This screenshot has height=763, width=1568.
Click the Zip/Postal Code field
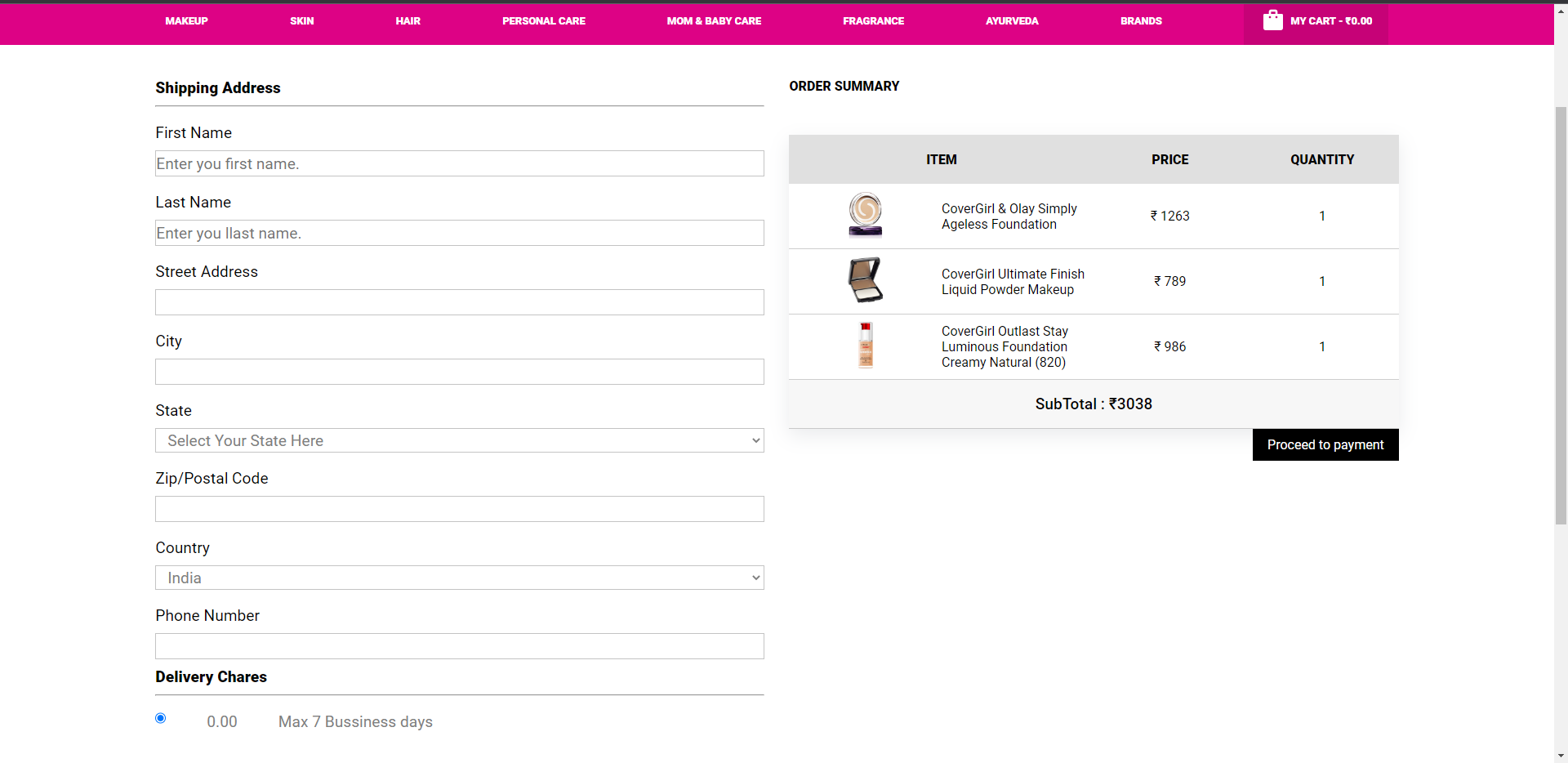click(x=459, y=509)
